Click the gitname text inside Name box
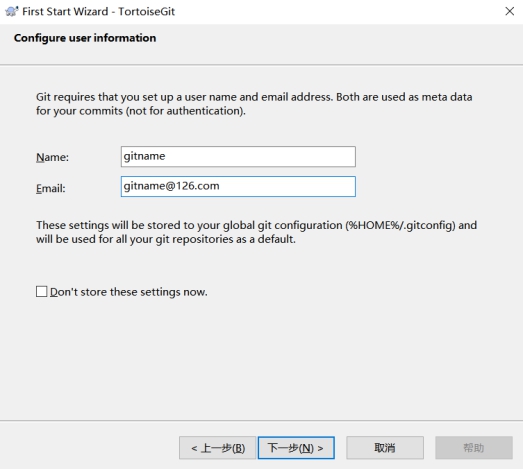 pos(144,156)
